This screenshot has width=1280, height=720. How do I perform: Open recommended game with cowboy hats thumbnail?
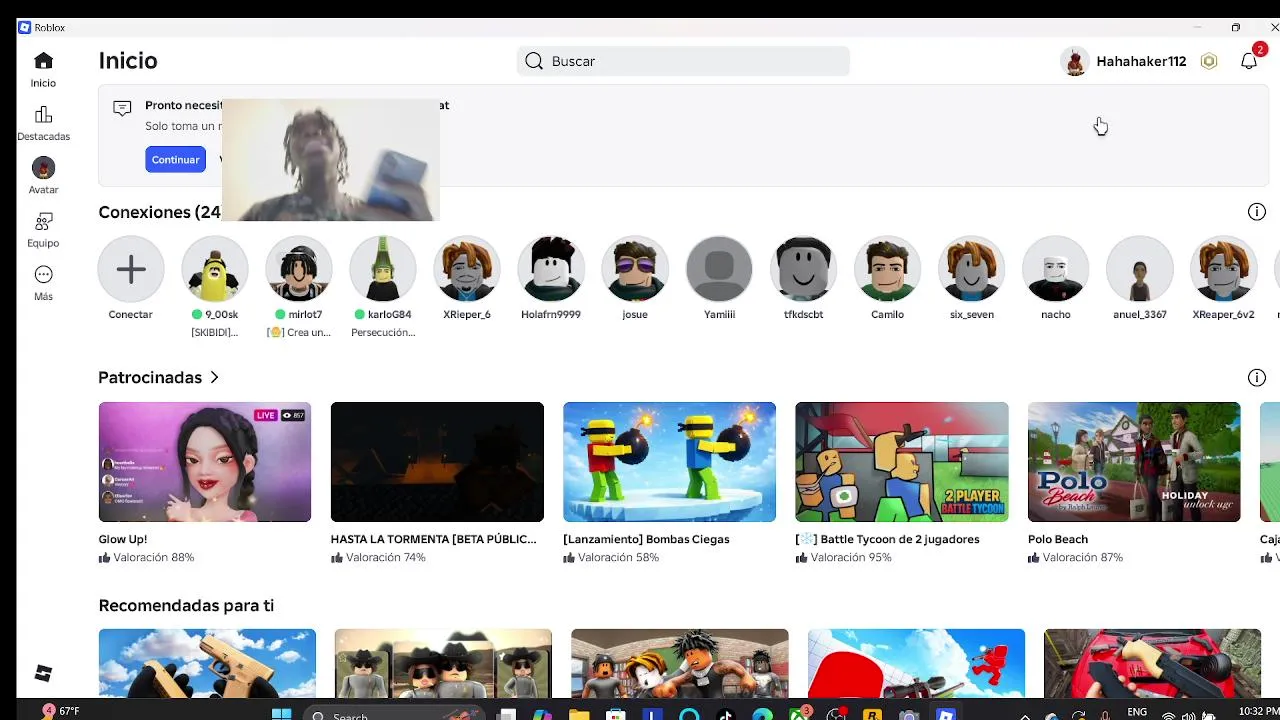pos(443,663)
